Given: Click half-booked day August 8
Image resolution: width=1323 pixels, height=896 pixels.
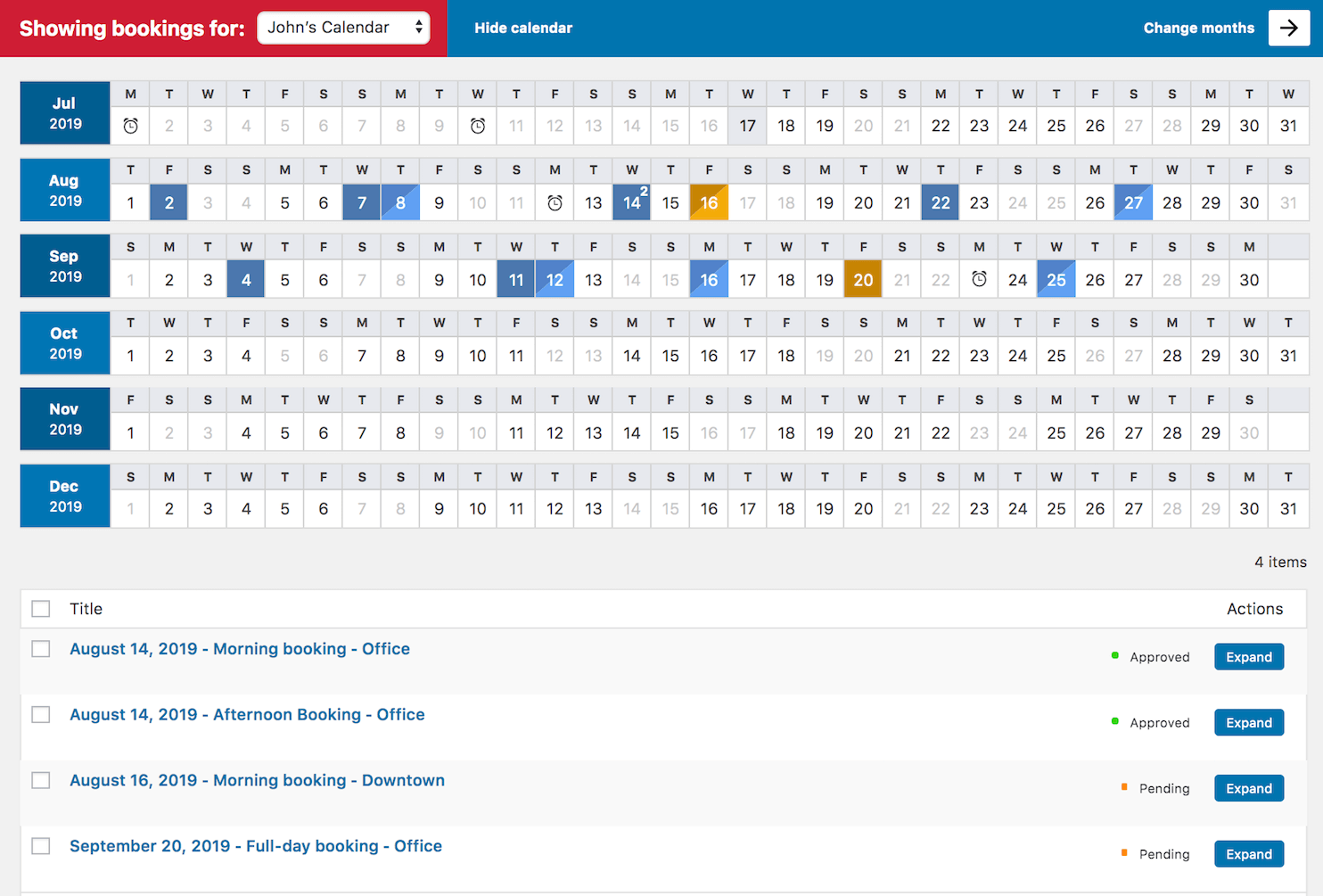Looking at the screenshot, I should coord(400,203).
